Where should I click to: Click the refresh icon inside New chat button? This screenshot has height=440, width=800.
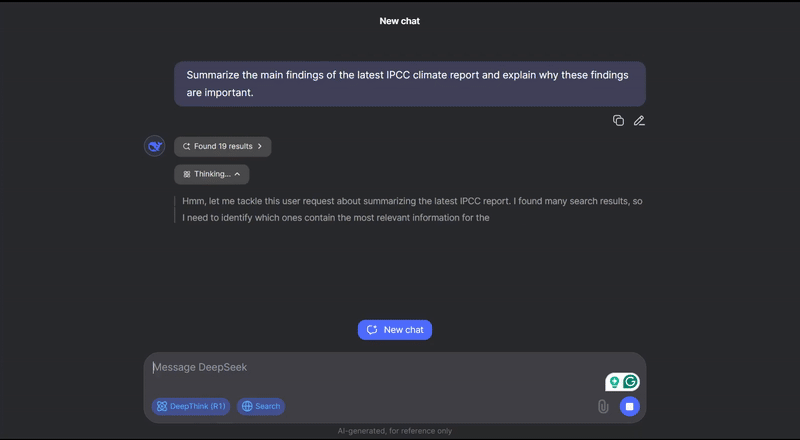pos(372,330)
